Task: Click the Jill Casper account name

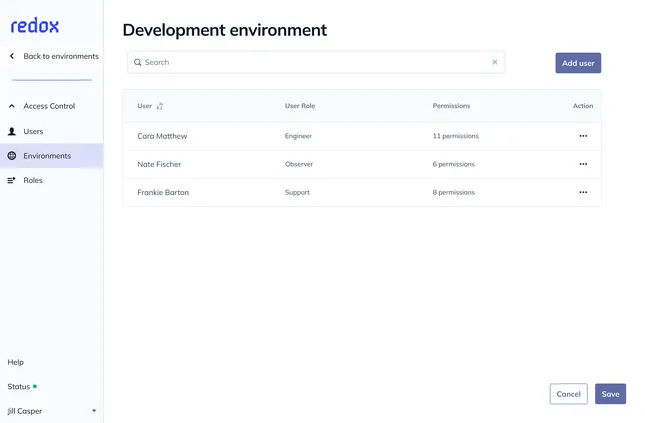Action: [25, 411]
